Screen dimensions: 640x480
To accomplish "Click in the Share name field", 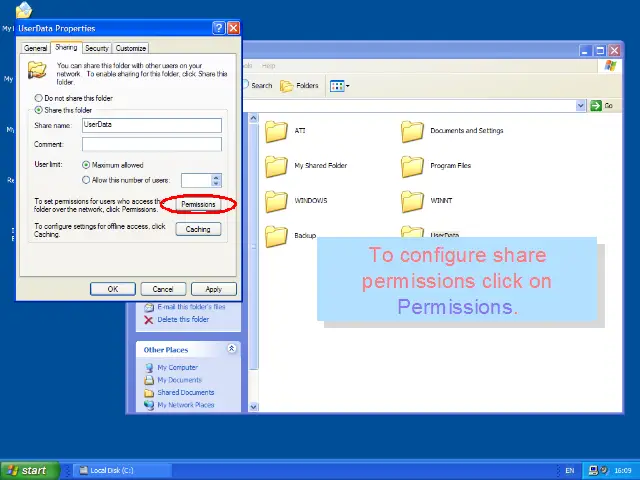I will [x=152, y=125].
